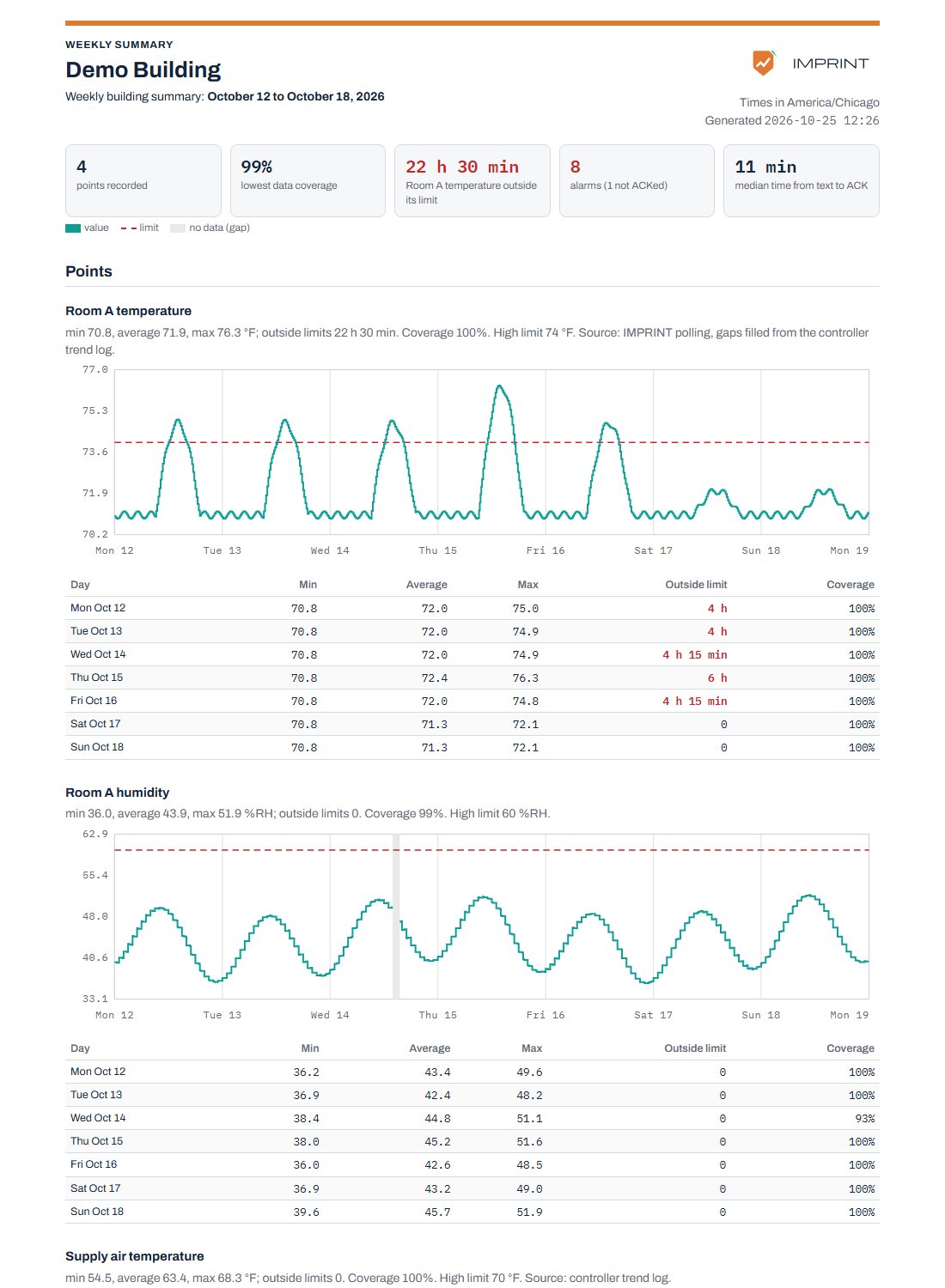Click the '51.9' humidity max for Sun Oct 18
Viewport: 945px width, 1288px height.
point(529,1212)
